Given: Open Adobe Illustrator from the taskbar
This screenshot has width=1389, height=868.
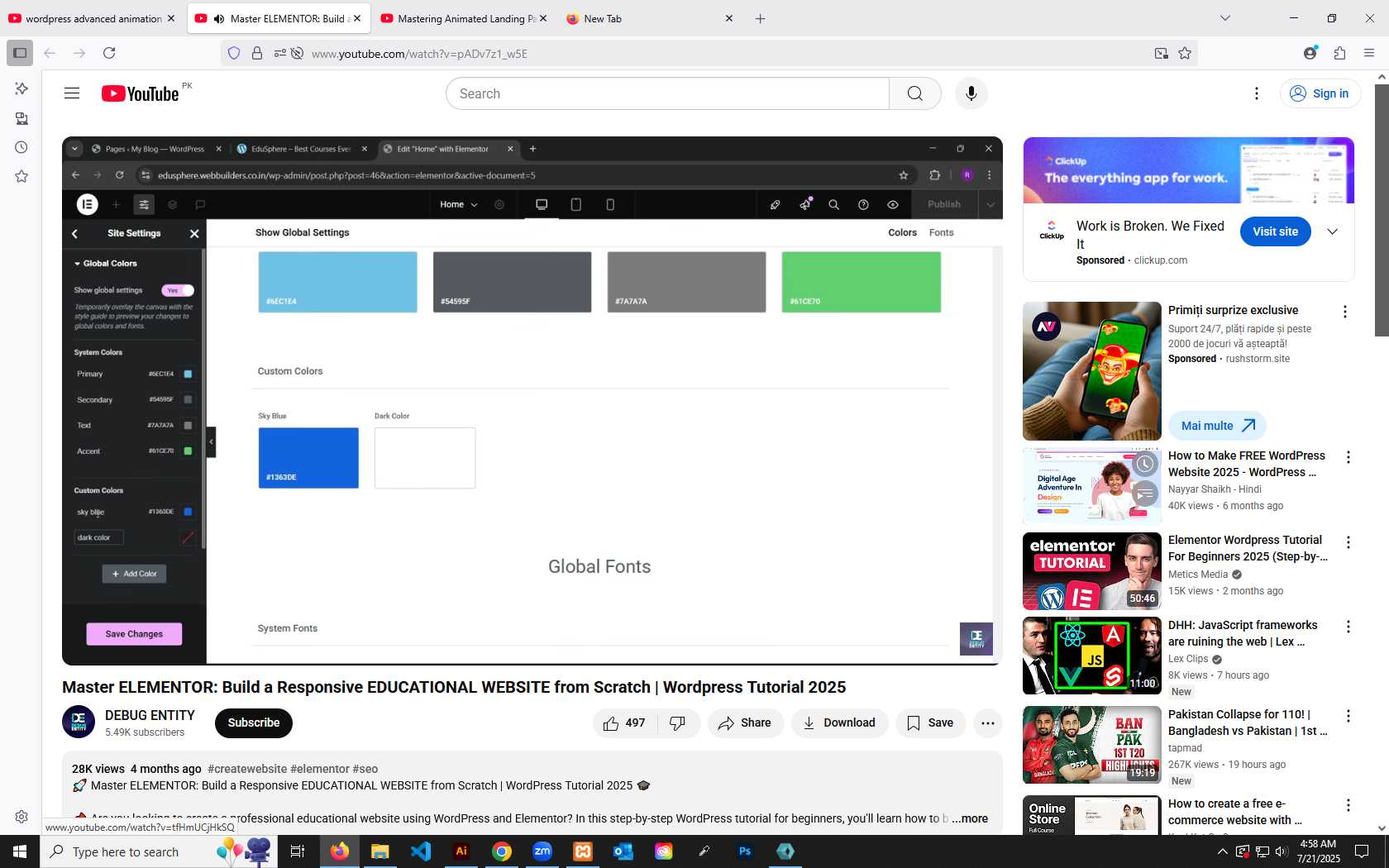Looking at the screenshot, I should (461, 851).
